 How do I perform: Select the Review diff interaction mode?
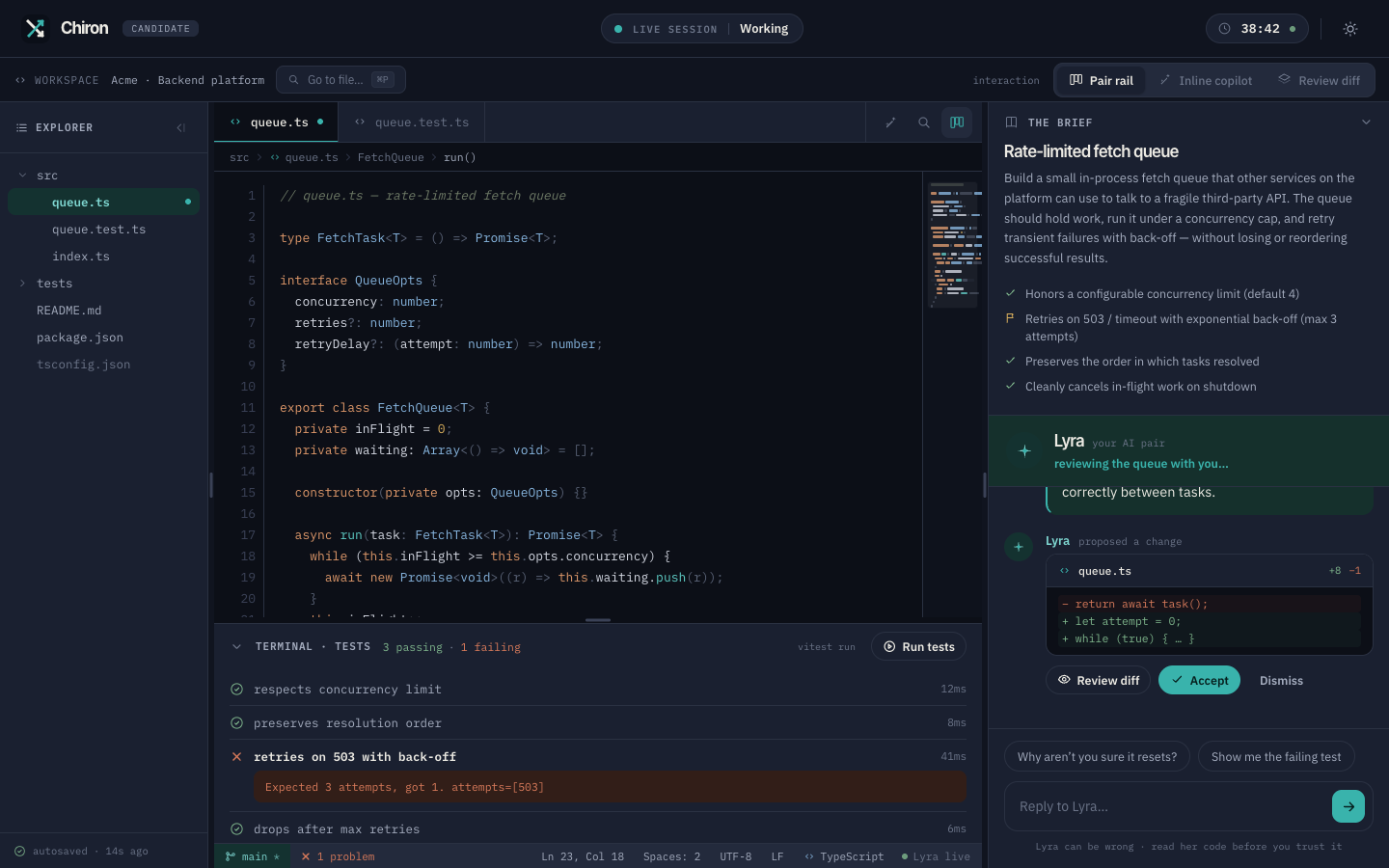tap(1319, 81)
